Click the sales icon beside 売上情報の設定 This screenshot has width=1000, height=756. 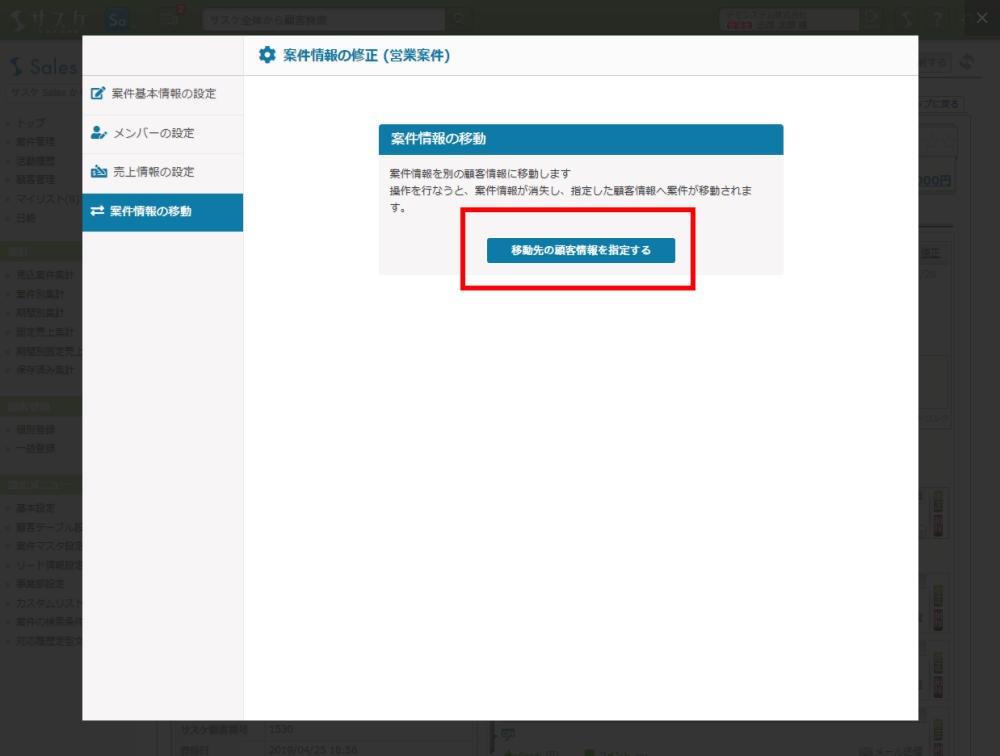[x=98, y=172]
